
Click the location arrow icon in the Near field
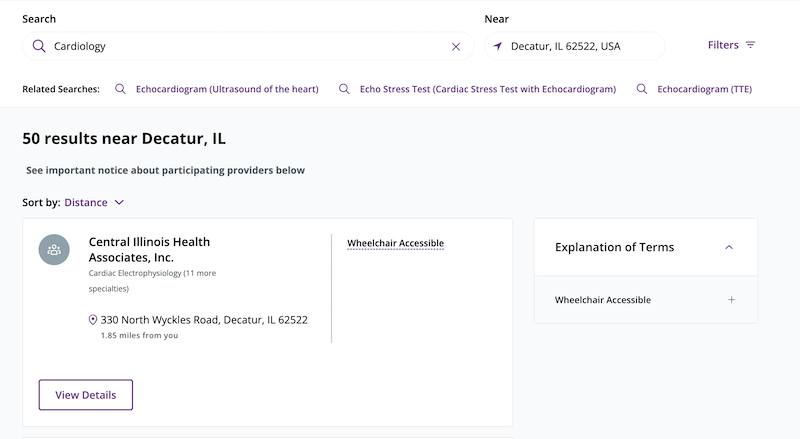(x=498, y=46)
